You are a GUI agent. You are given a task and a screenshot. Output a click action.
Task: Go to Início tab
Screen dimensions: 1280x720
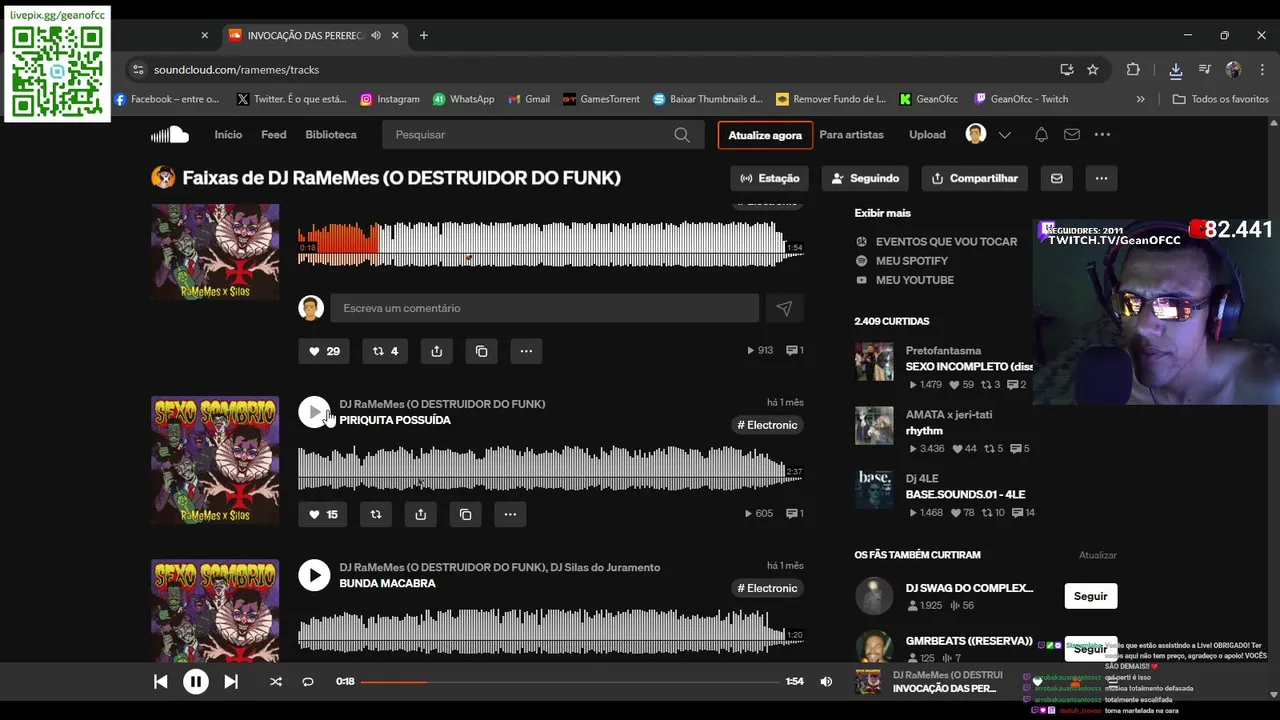pyautogui.click(x=228, y=135)
